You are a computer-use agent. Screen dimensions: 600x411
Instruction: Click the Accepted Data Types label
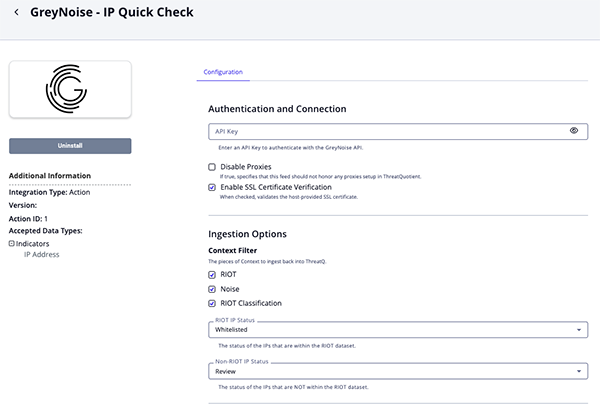46,231
